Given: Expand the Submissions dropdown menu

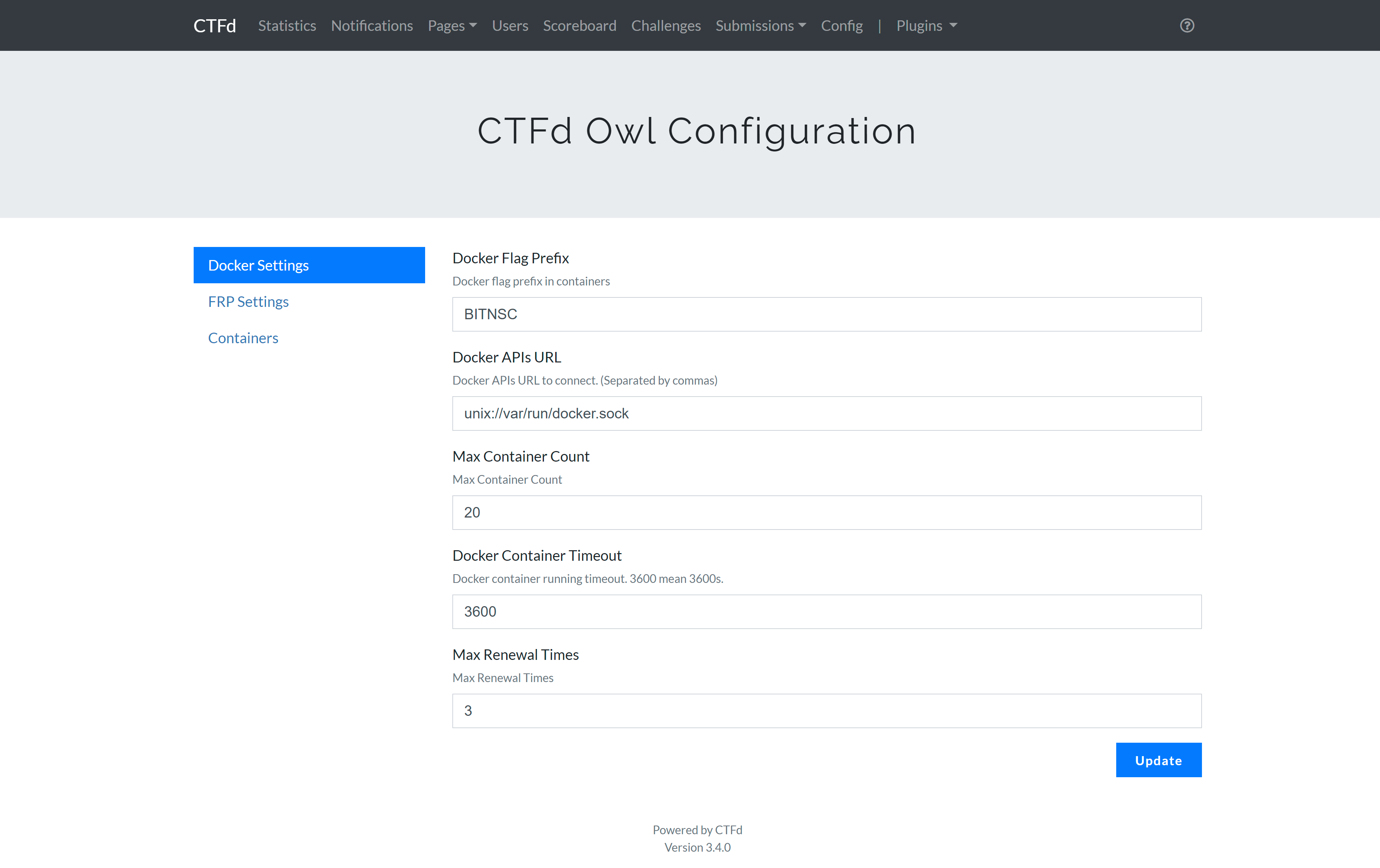Looking at the screenshot, I should pyautogui.click(x=760, y=26).
